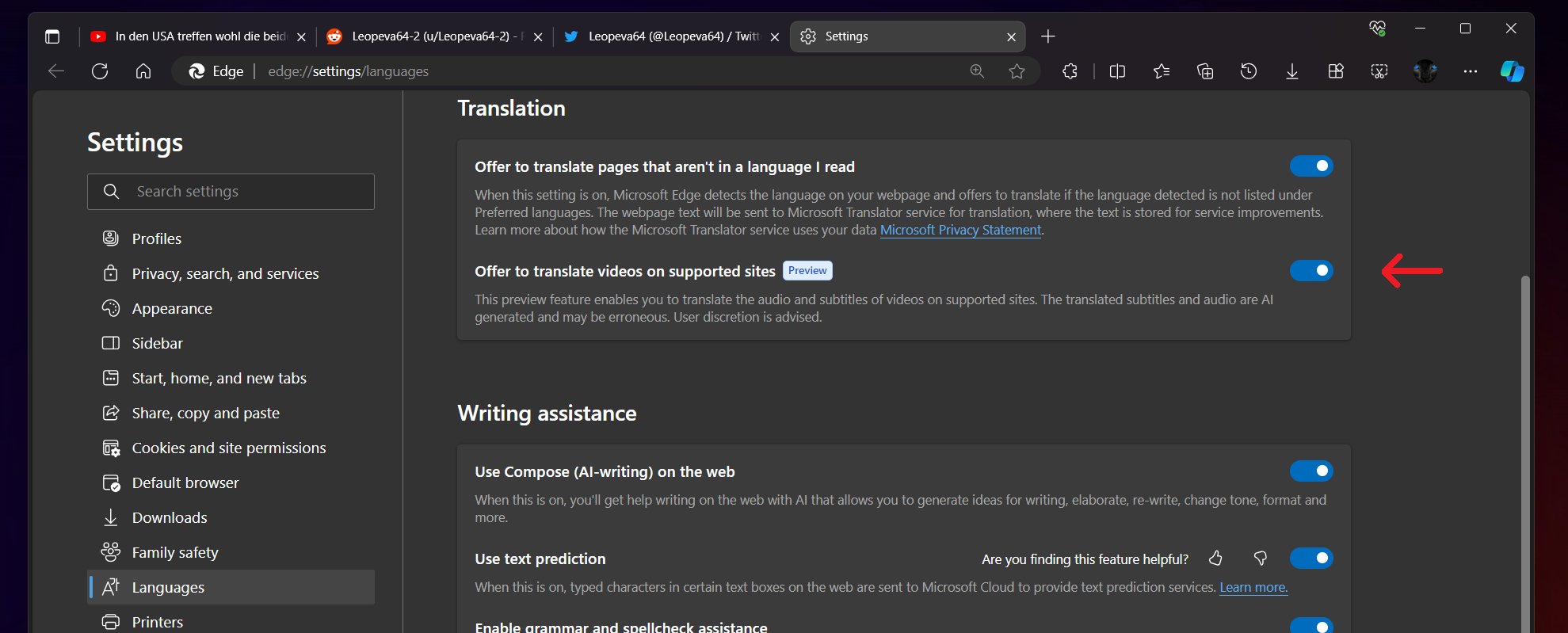Close the Settings tab
The image size is (1568, 633).
(x=1012, y=36)
